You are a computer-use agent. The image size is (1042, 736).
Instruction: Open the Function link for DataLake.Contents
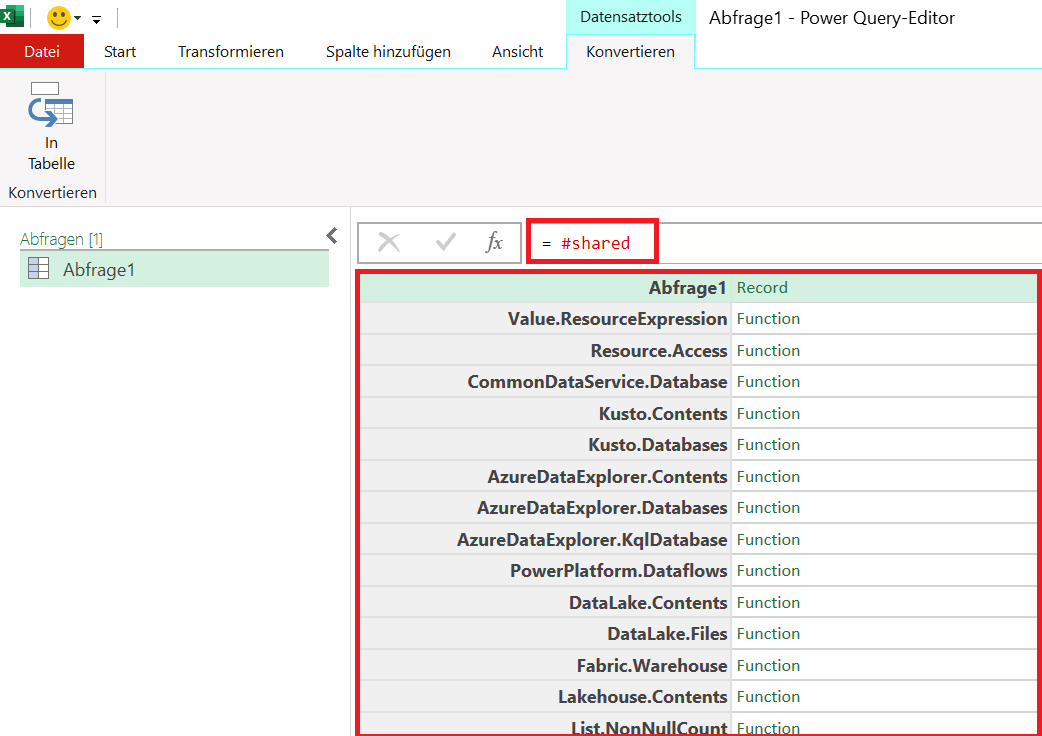tap(768, 602)
